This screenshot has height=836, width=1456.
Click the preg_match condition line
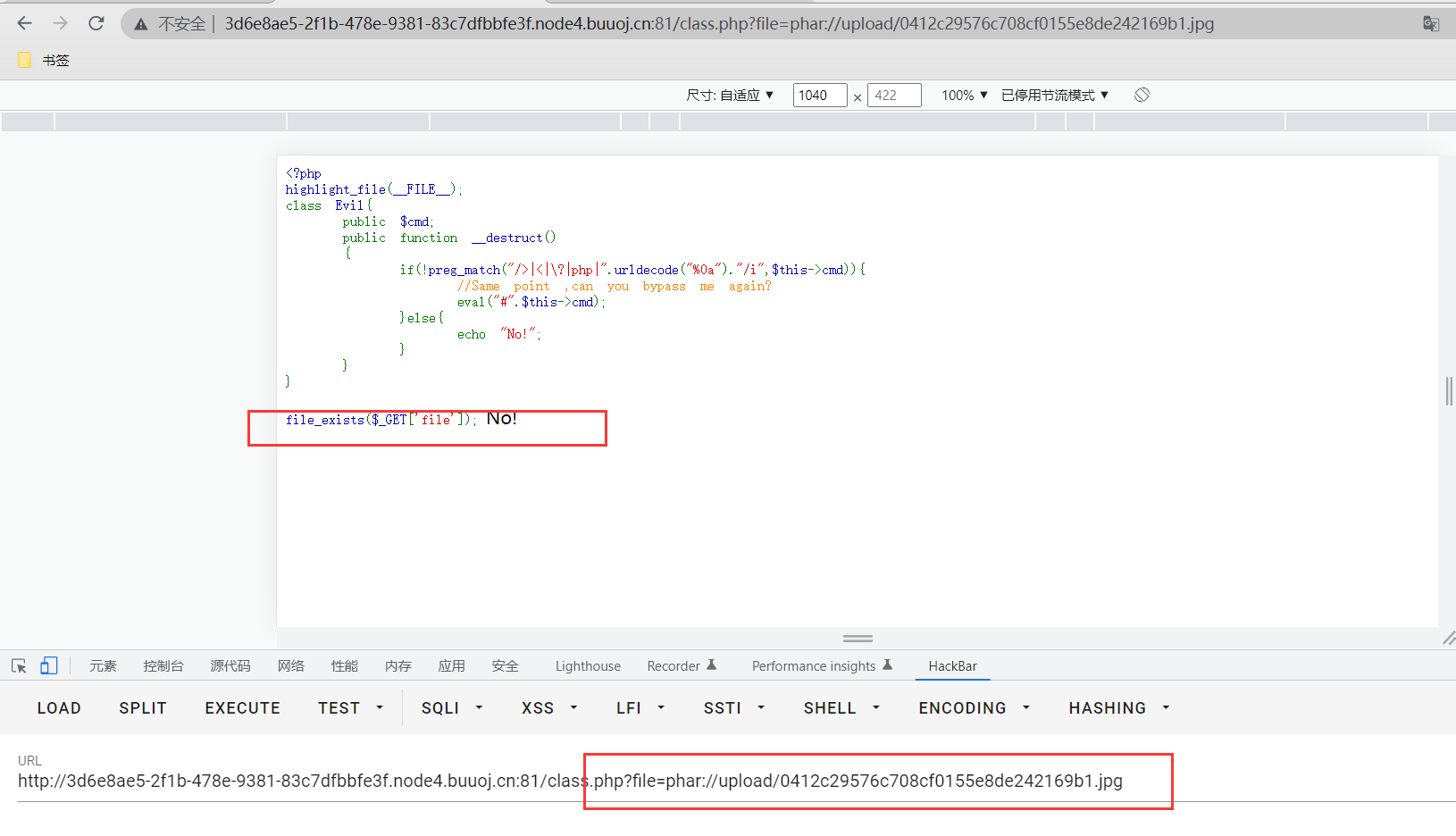click(632, 270)
